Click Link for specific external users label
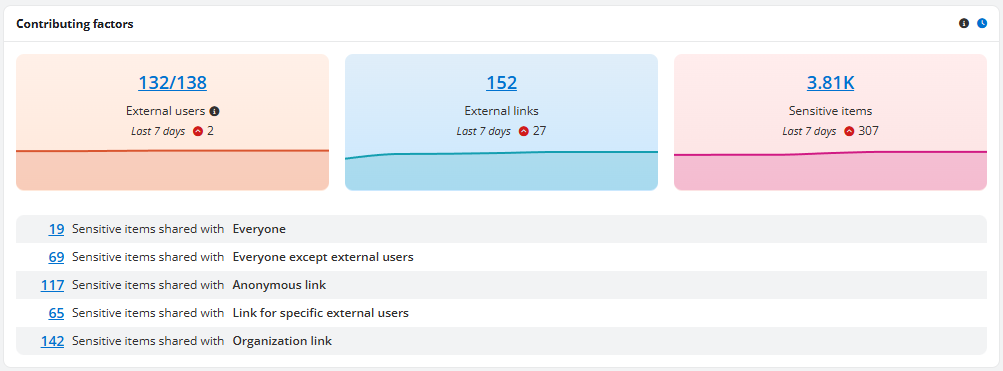Viewport: 1003px width, 371px height. 320,313
